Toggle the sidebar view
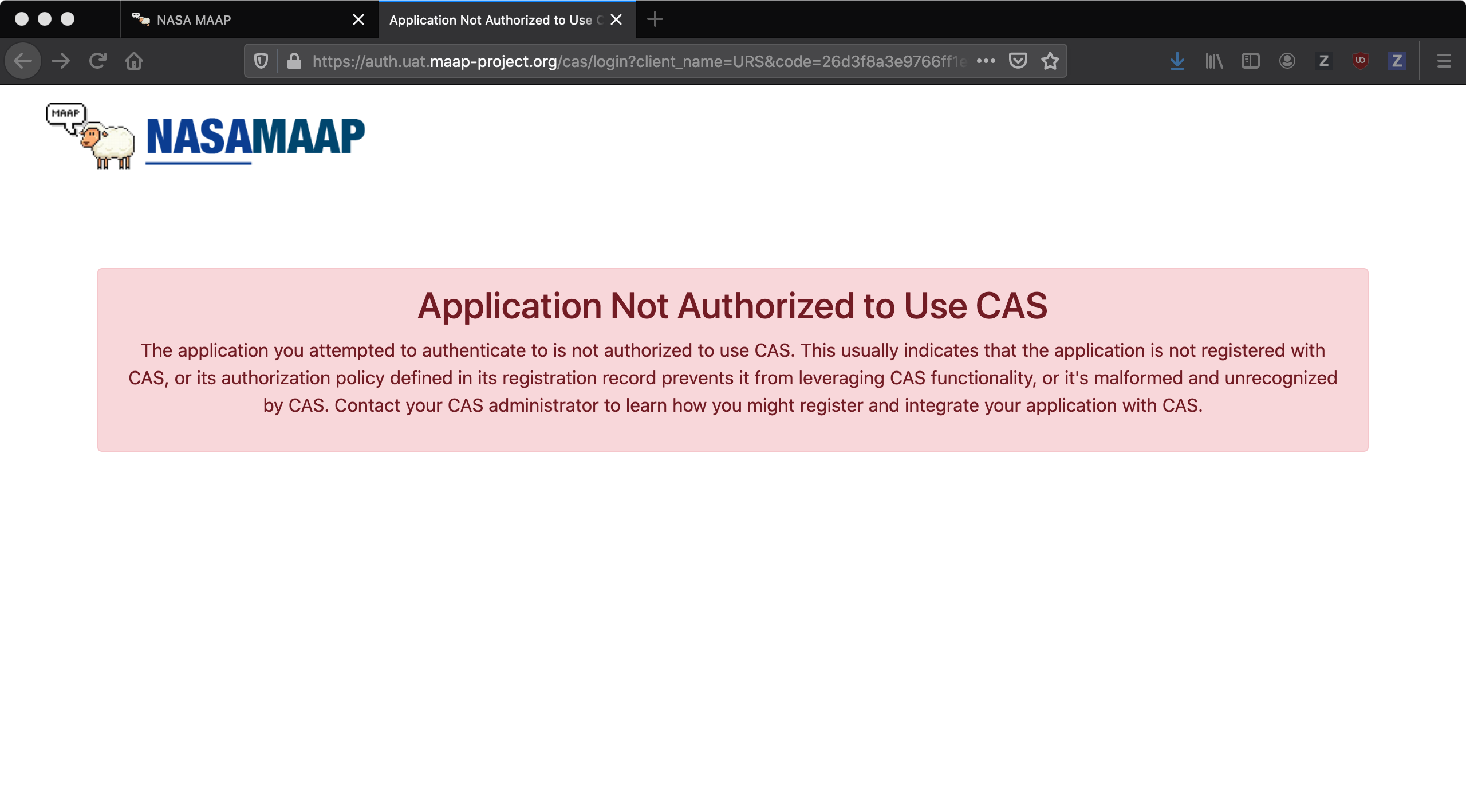Screen dimensions: 1466x812 coord(1250,61)
